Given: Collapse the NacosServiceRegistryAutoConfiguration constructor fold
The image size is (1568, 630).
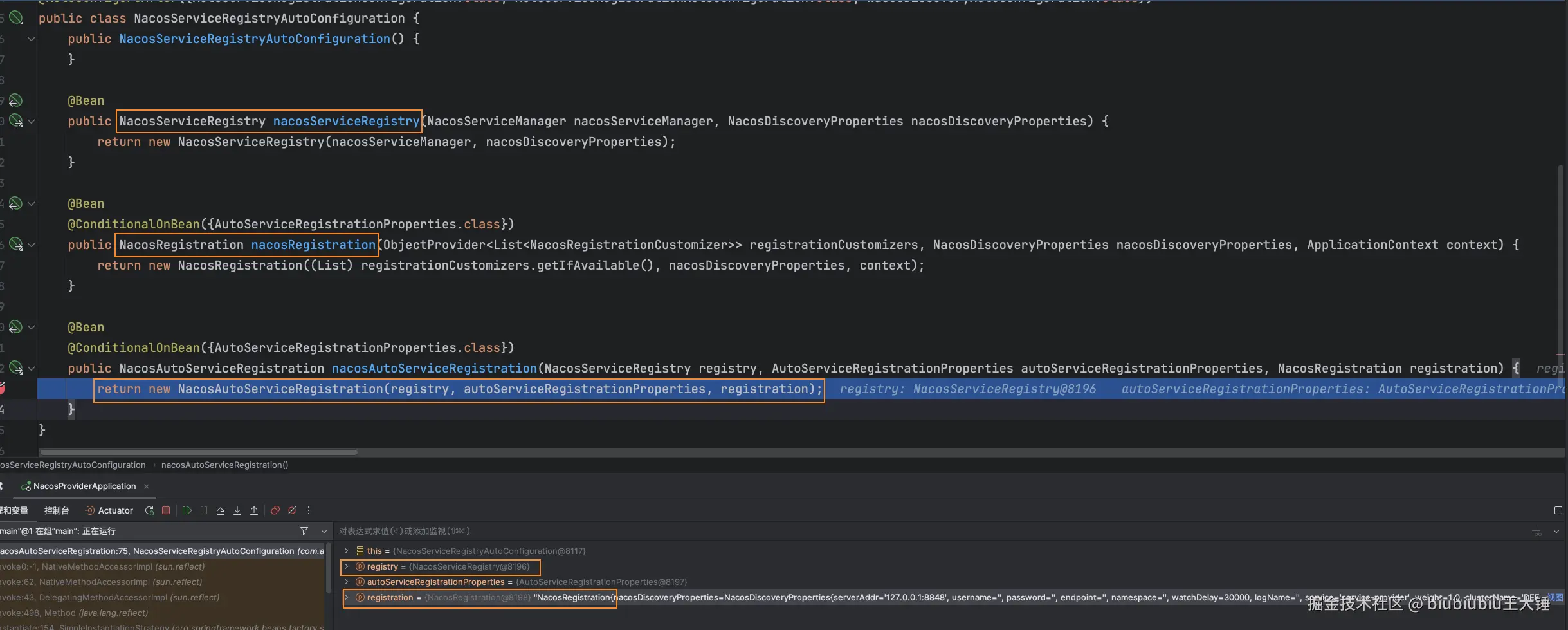Looking at the screenshot, I should (31, 39).
